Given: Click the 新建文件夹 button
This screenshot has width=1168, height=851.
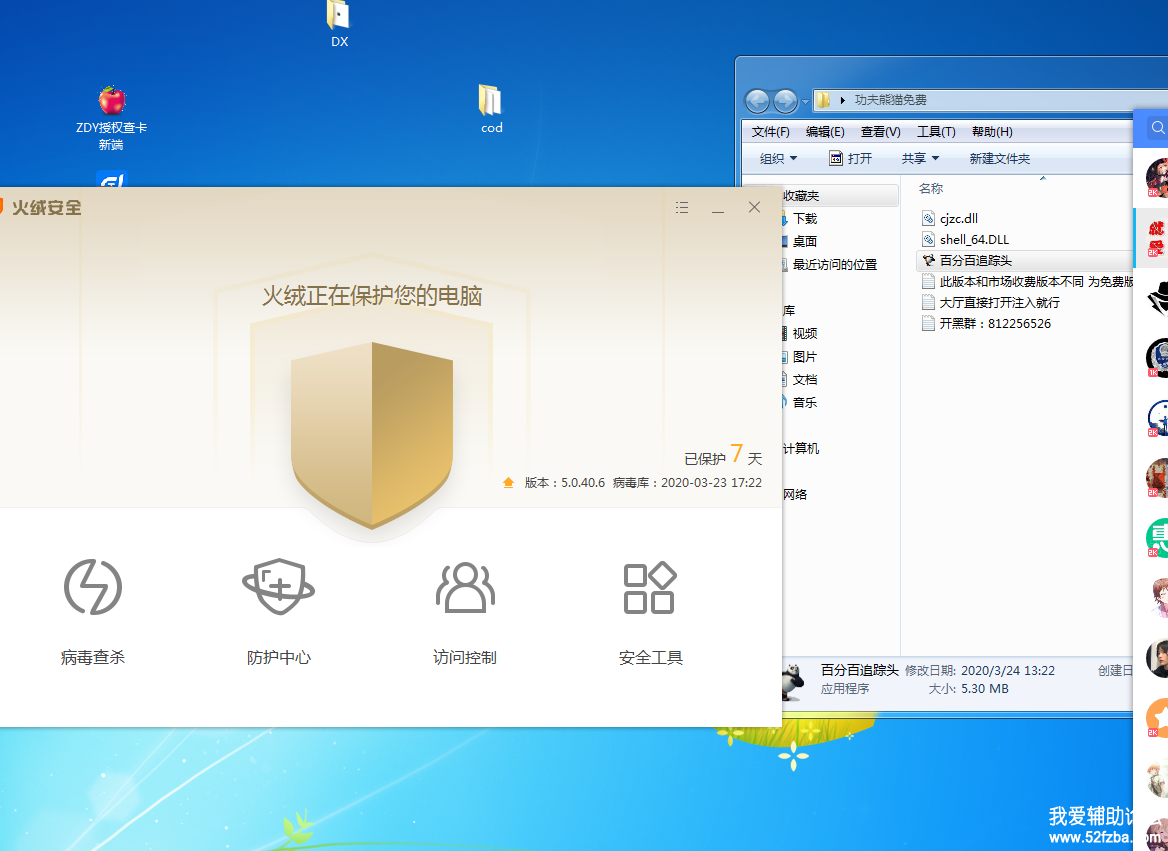Looking at the screenshot, I should pyautogui.click(x=999, y=159).
